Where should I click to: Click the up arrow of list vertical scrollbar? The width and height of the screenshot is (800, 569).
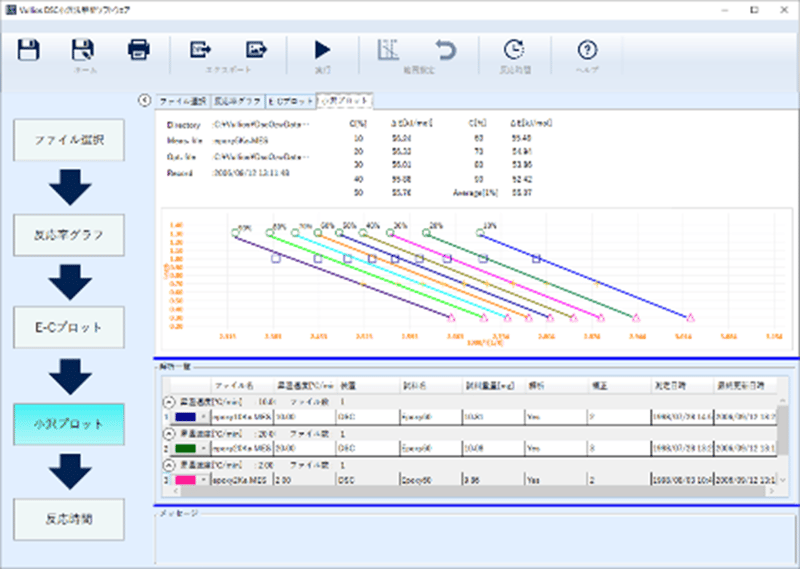pyautogui.click(x=782, y=400)
